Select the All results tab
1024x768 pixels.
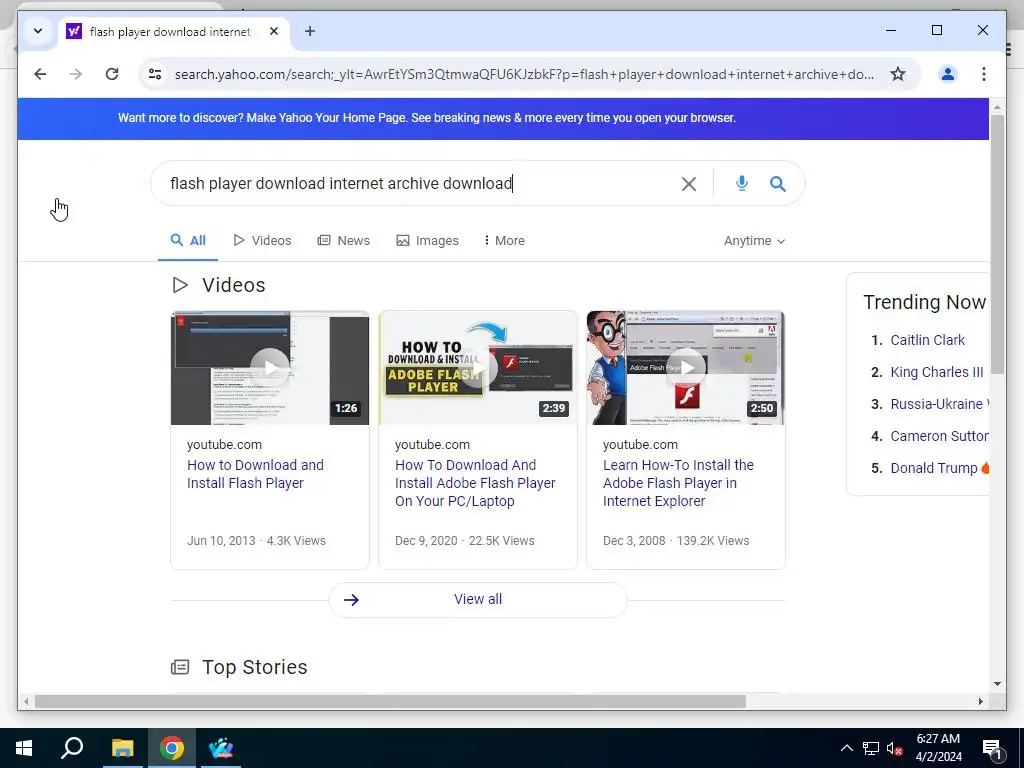point(188,240)
